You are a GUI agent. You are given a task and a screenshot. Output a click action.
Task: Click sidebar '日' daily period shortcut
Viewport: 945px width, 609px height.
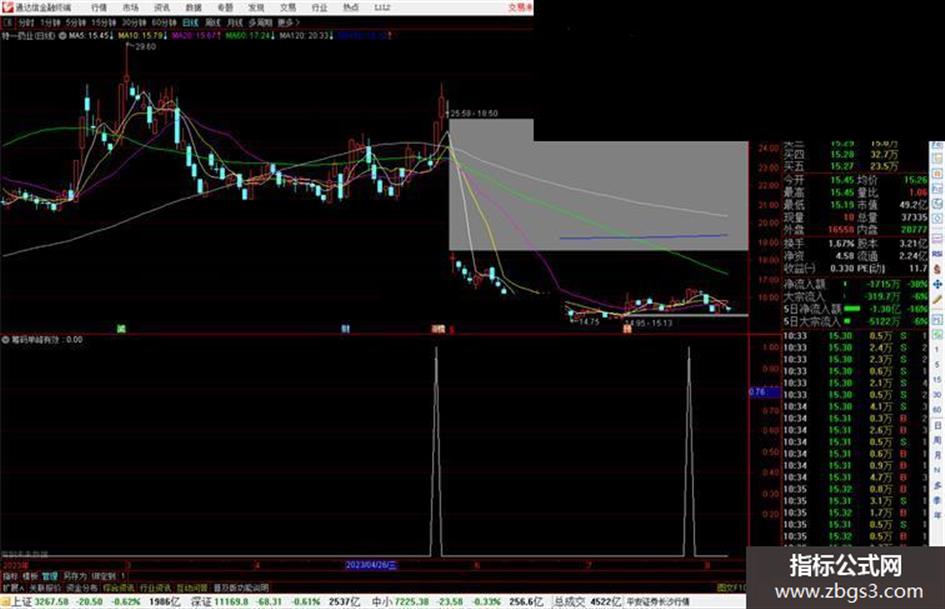coord(937,425)
